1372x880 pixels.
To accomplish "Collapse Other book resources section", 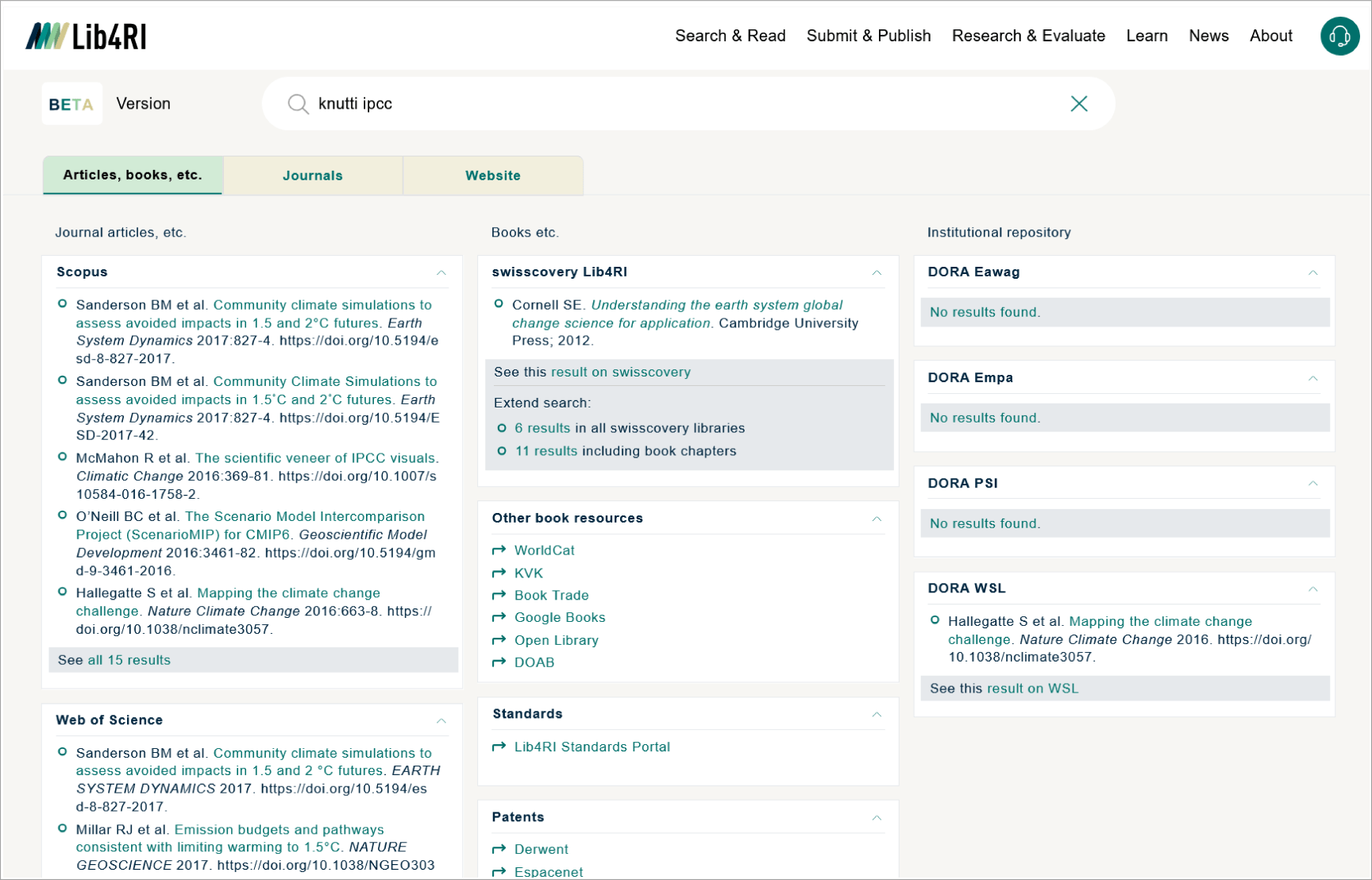I will click(877, 519).
